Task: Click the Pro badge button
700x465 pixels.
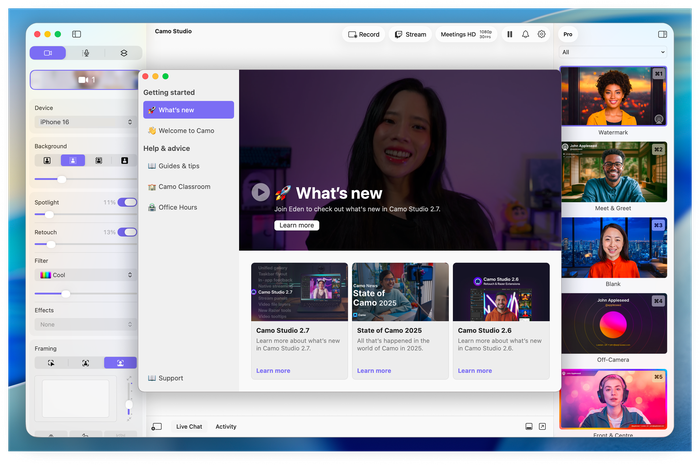Action: point(568,34)
